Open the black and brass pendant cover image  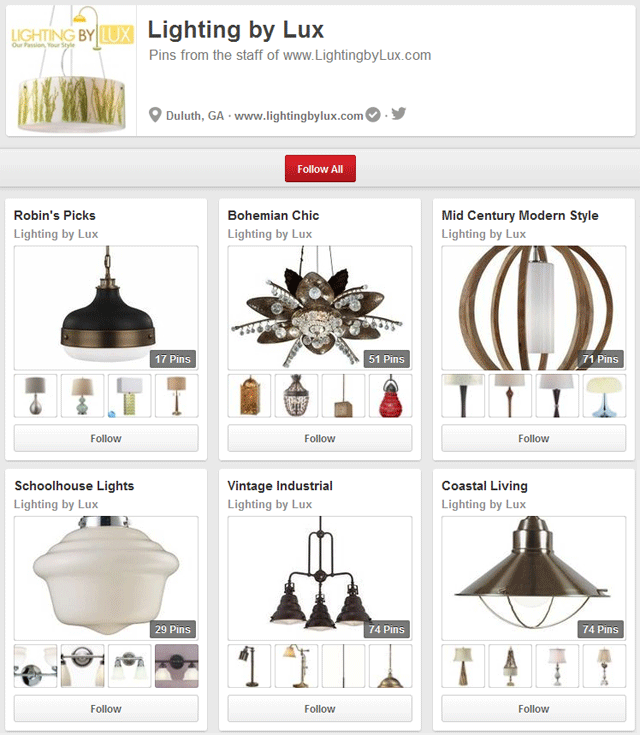106,308
